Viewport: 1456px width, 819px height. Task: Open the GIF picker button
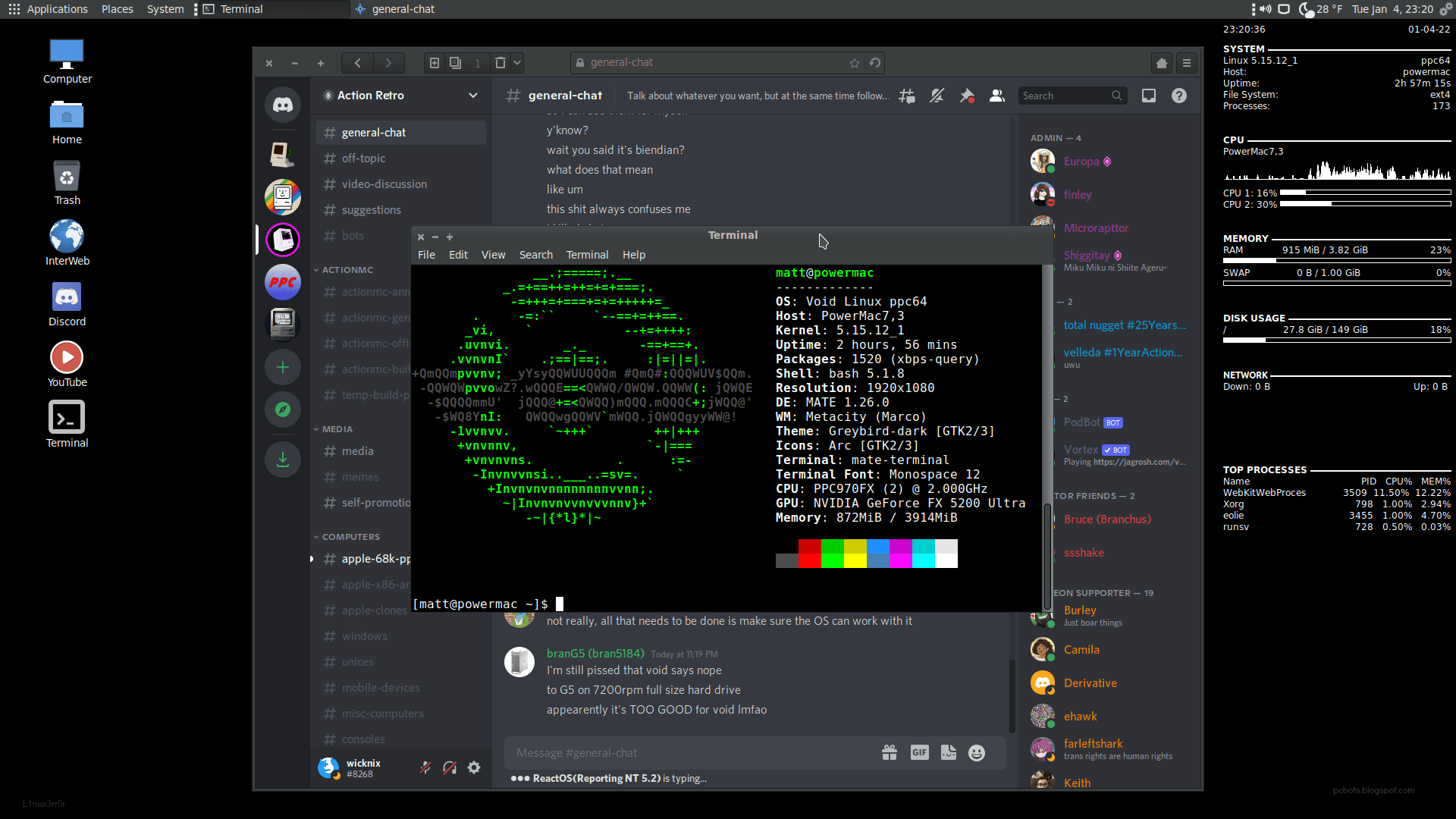(x=919, y=752)
